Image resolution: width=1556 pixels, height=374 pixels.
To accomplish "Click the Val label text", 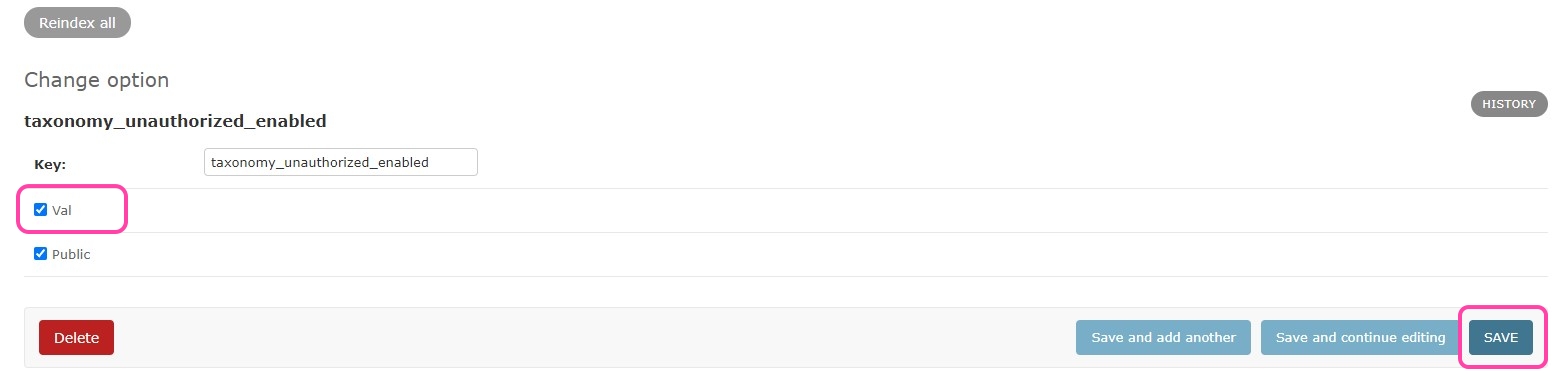I will (61, 211).
